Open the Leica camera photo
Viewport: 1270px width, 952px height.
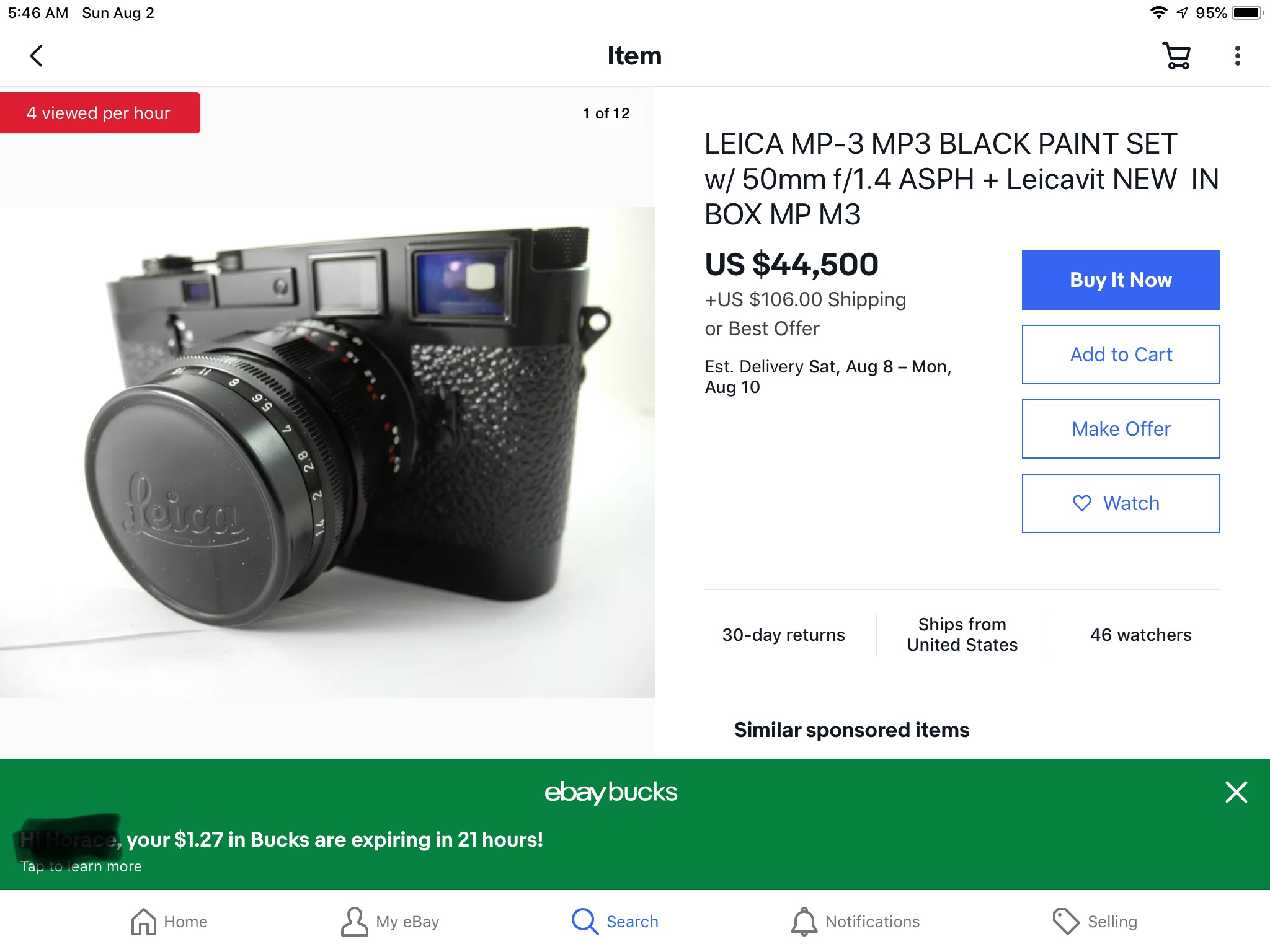(327, 452)
